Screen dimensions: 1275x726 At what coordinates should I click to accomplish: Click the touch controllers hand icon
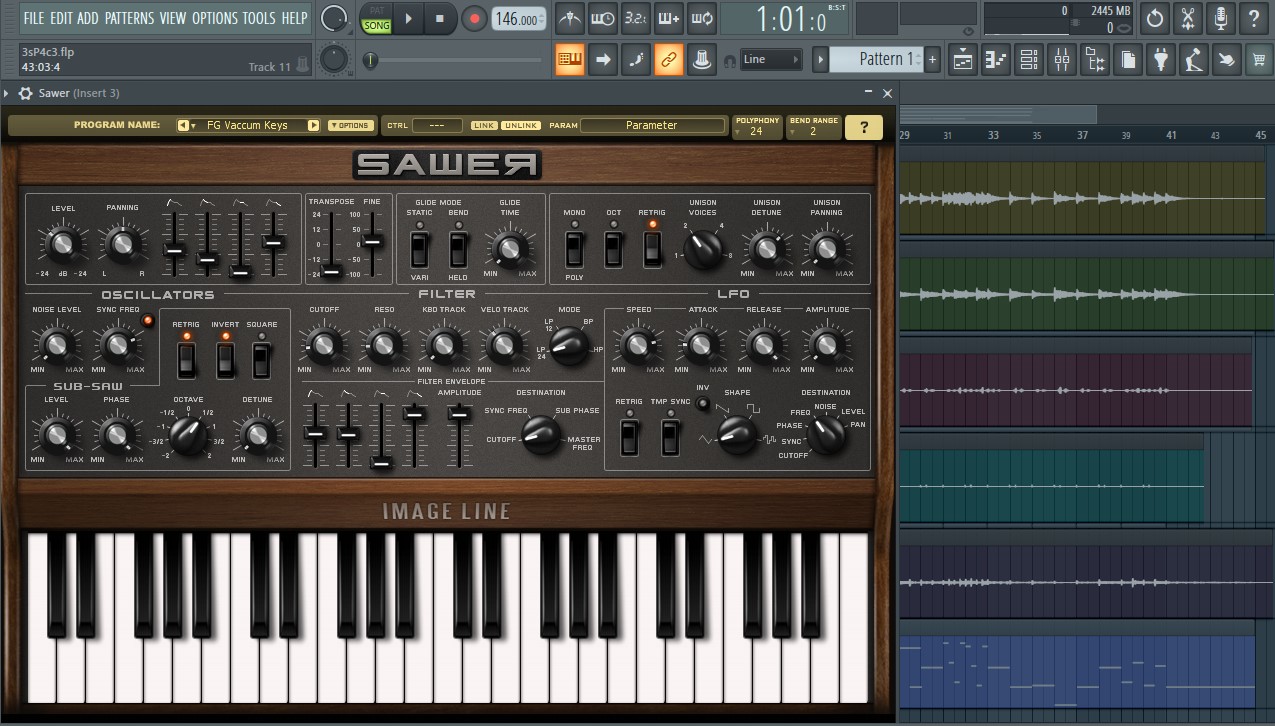1226,60
